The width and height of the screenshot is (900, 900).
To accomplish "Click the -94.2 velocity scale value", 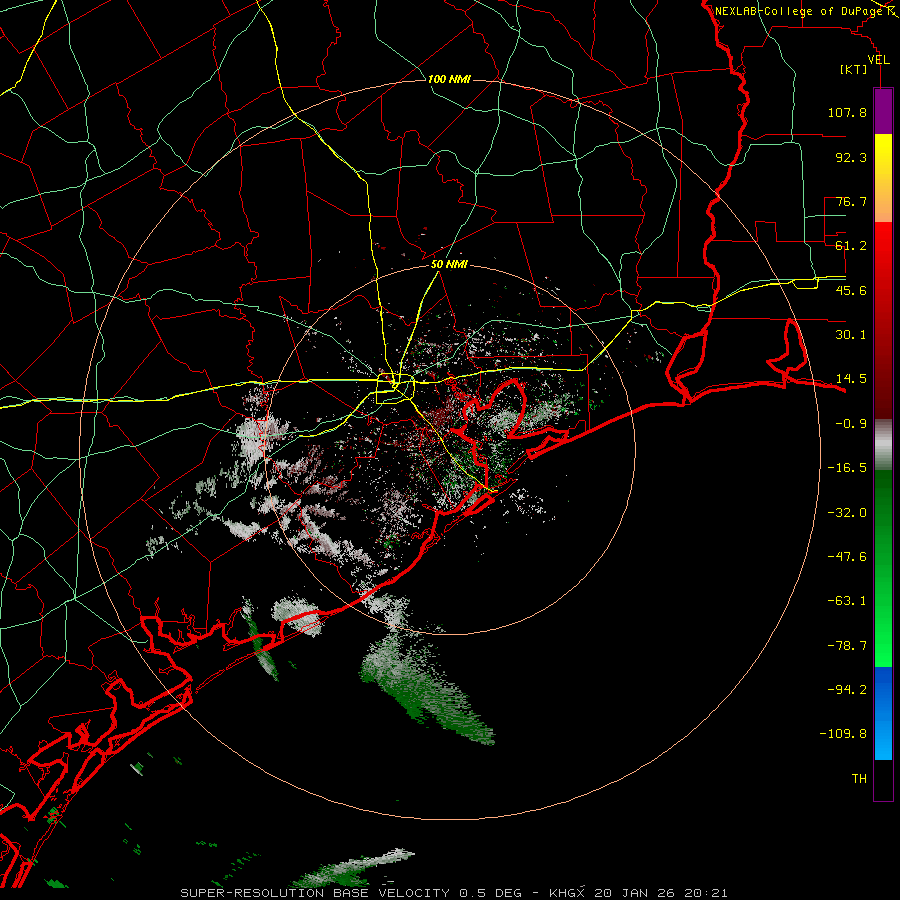I will (x=847, y=690).
